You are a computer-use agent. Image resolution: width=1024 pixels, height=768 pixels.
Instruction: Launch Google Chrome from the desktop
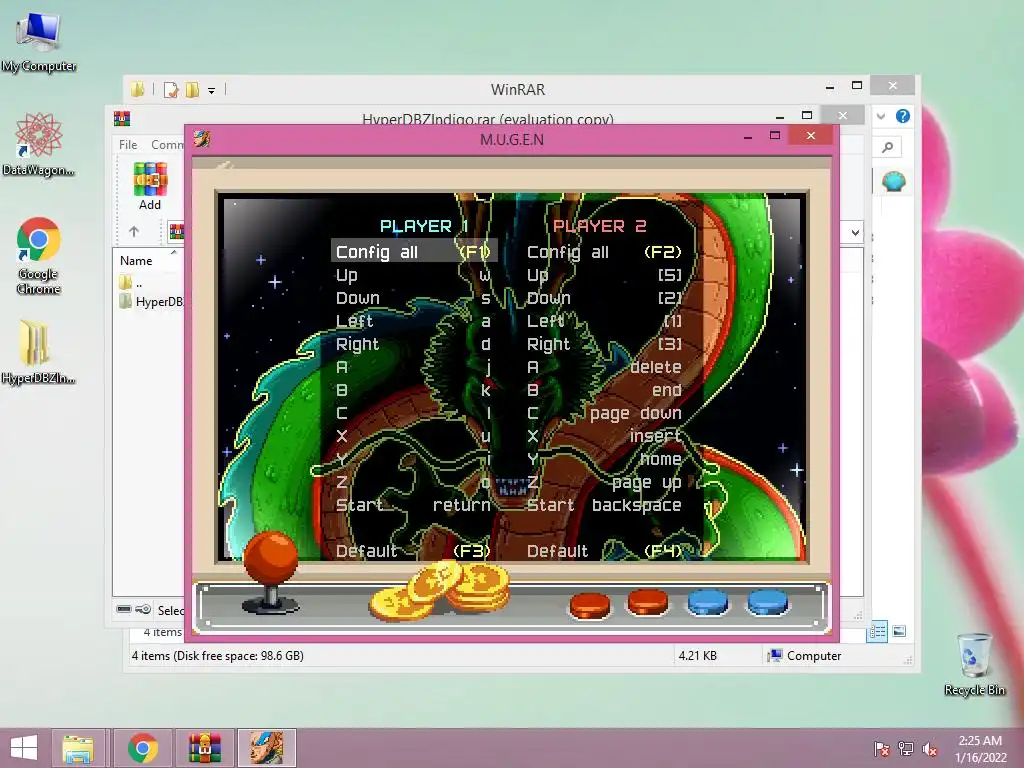pyautogui.click(x=39, y=255)
